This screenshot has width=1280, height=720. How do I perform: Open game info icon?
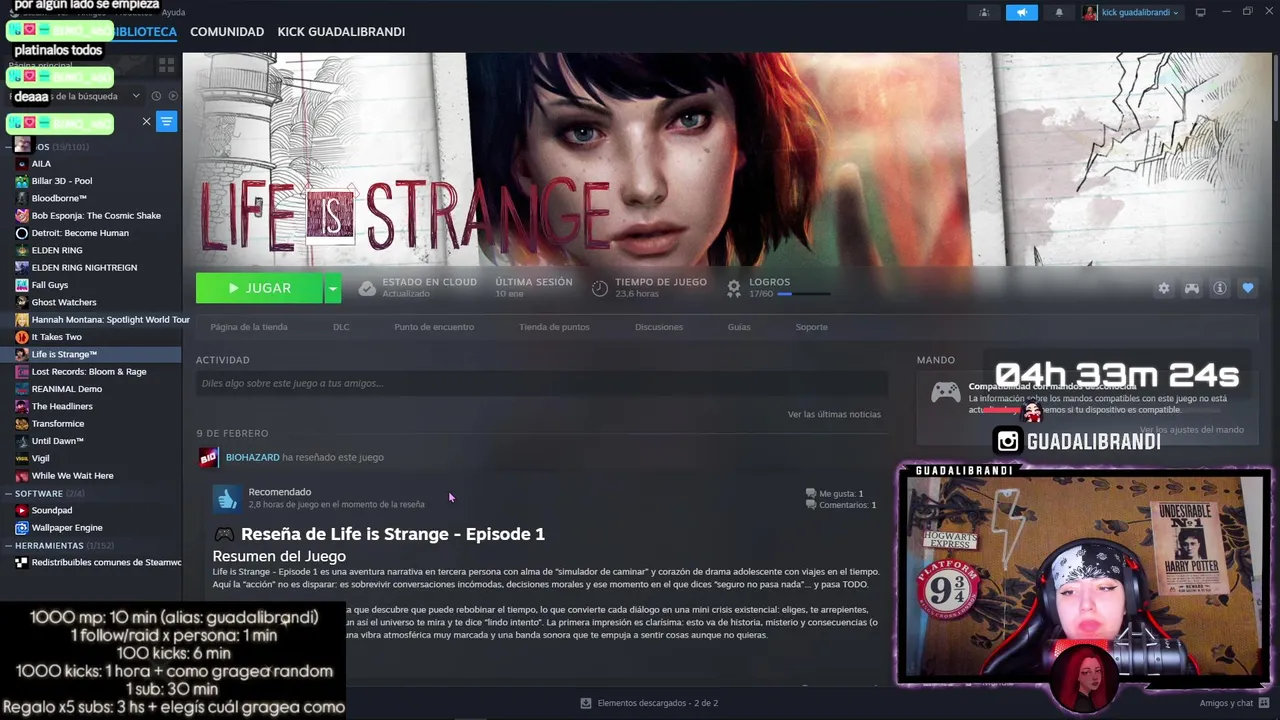(x=1220, y=288)
